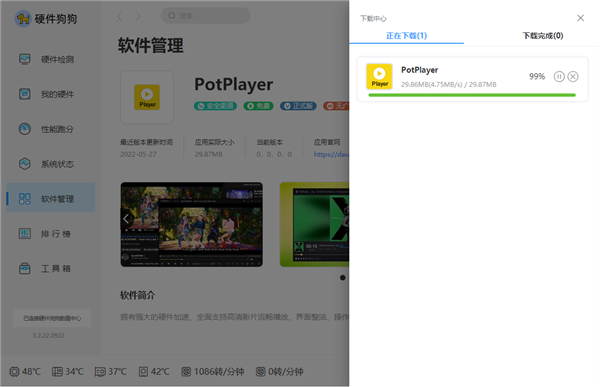Click the 37°C temperature status icon
This screenshot has height=387, width=600.
[x=100, y=372]
